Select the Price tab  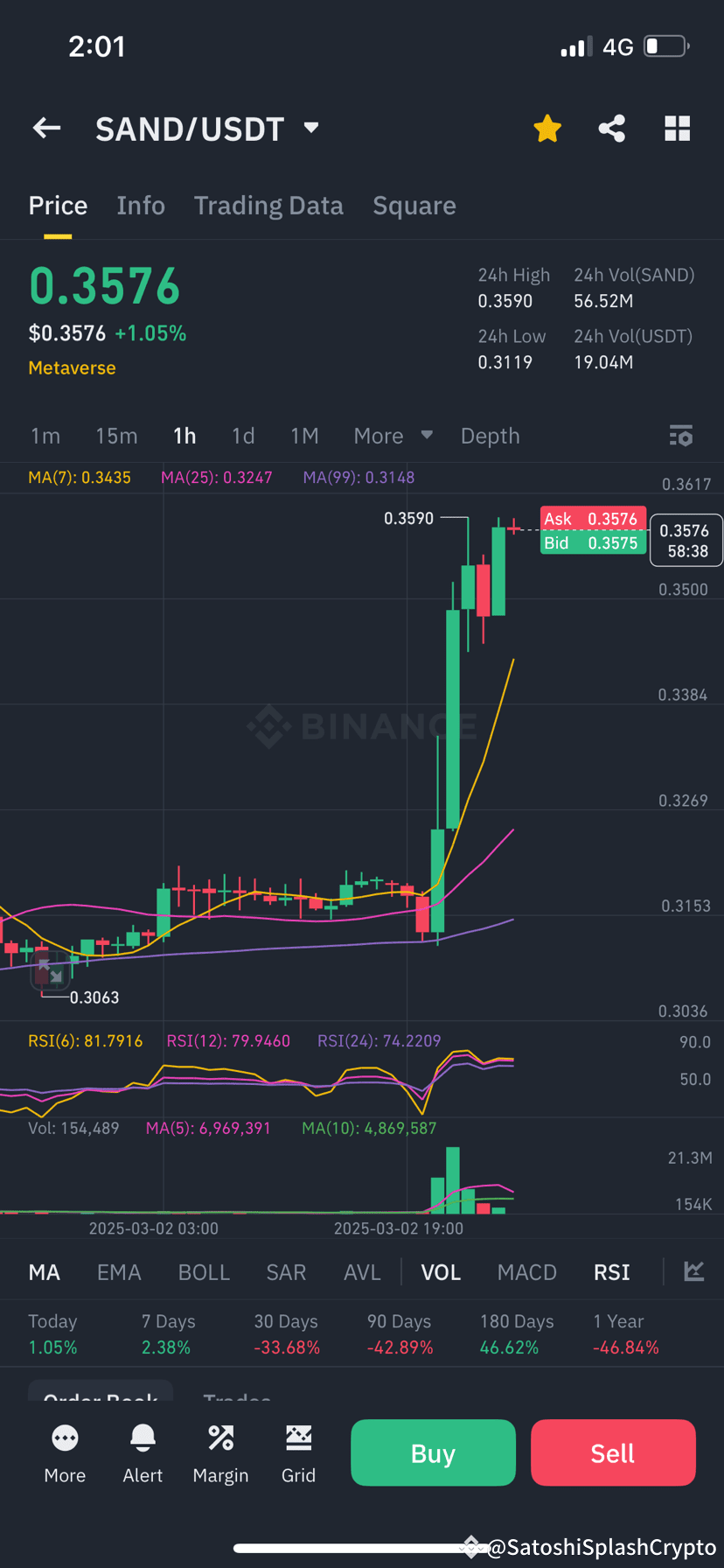[x=58, y=206]
